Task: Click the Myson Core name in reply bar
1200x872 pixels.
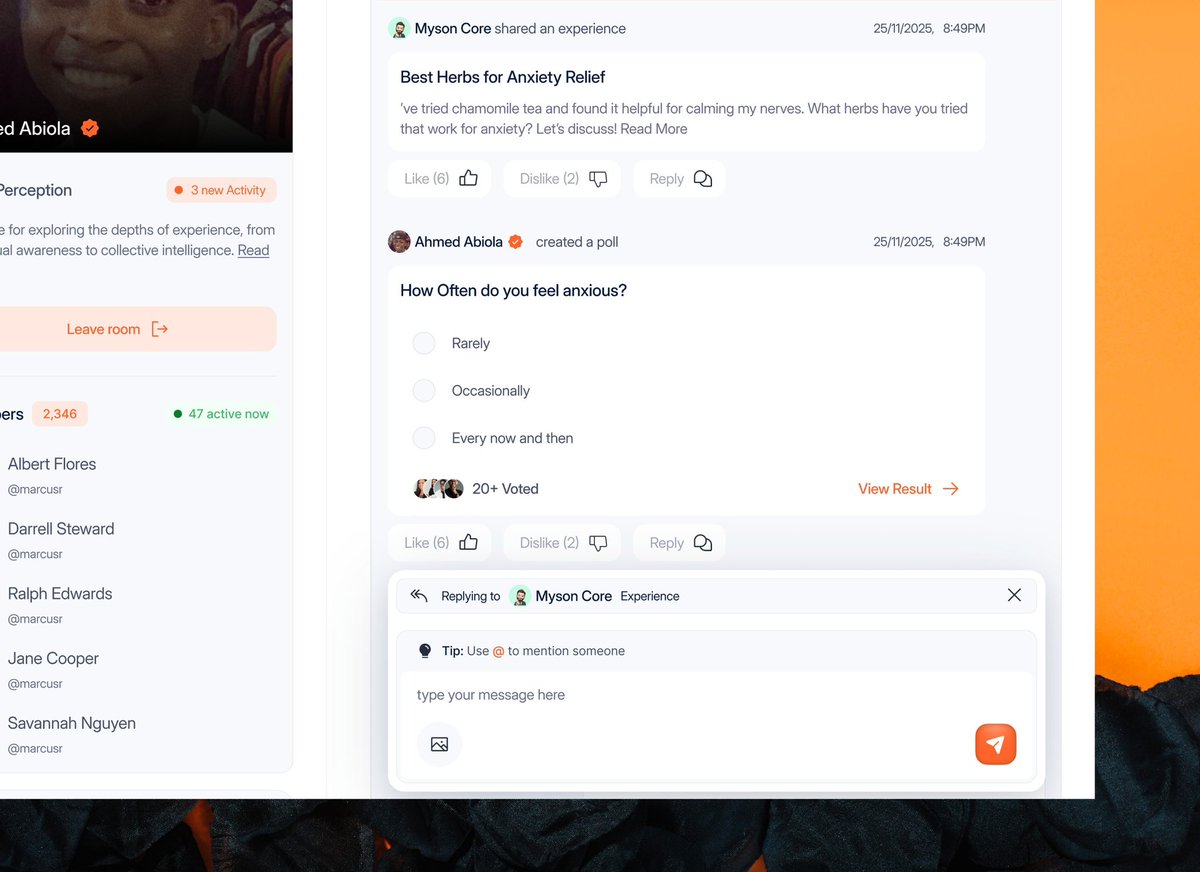Action: (574, 596)
